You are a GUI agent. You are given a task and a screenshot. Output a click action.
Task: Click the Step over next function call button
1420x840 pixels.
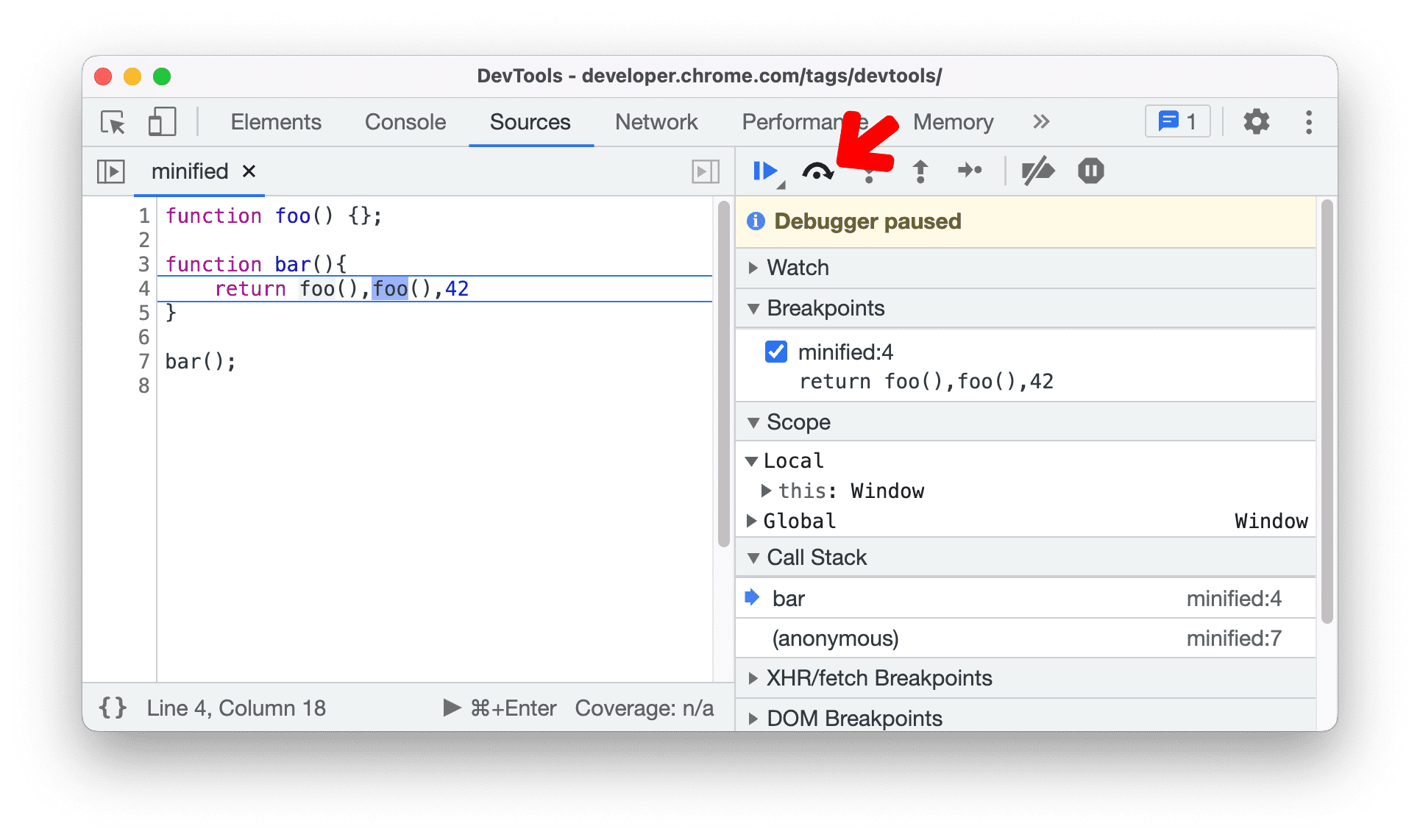point(820,170)
